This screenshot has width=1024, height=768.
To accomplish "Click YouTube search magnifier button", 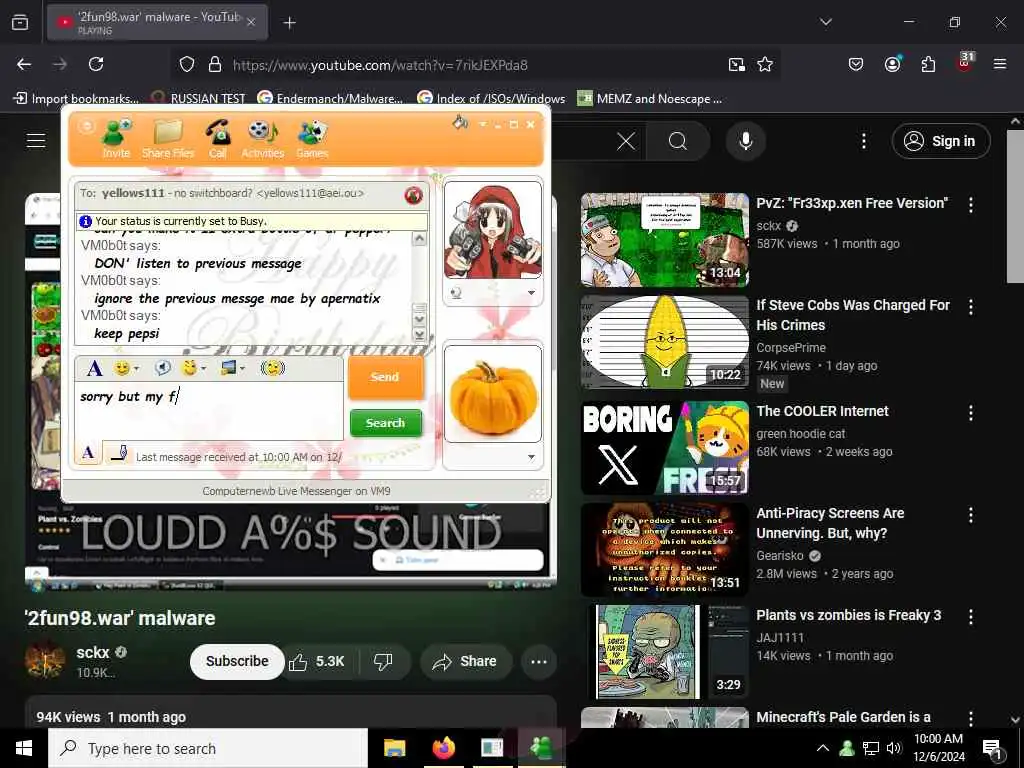I will tap(678, 141).
